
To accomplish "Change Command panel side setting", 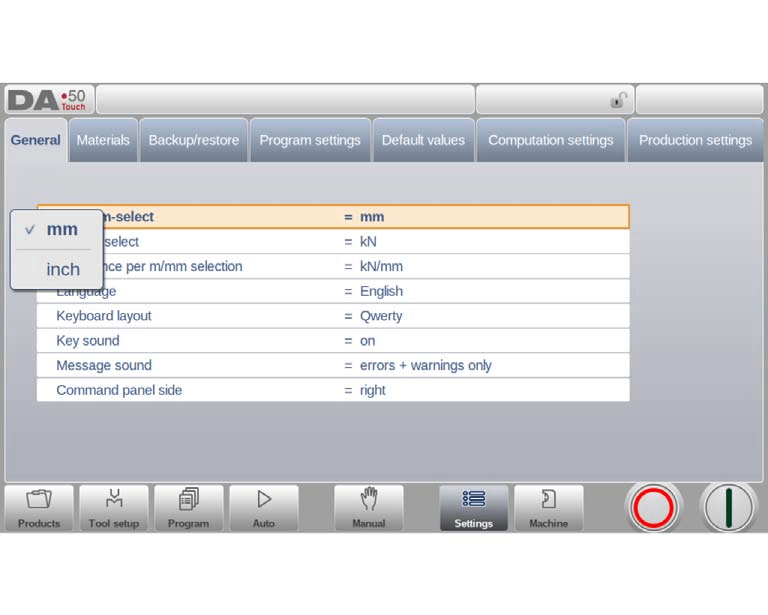I will tap(333, 390).
